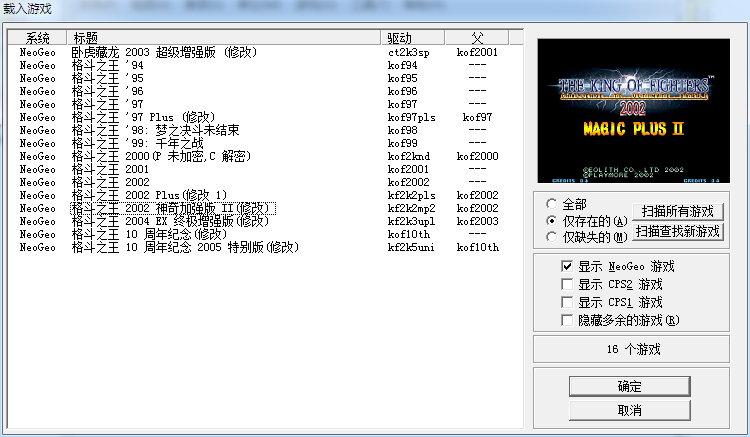Enable 显示 CPS2 游戏 checkbox
750x437 pixels.
coord(567,284)
